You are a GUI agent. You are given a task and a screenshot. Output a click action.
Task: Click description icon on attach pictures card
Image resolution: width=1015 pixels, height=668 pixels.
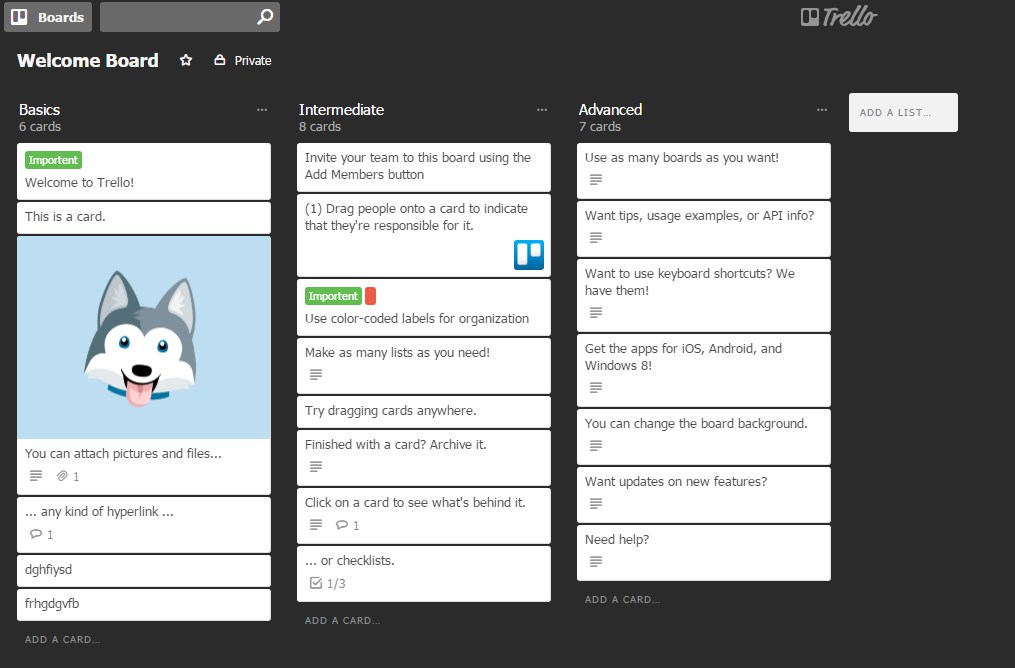[x=36, y=476]
